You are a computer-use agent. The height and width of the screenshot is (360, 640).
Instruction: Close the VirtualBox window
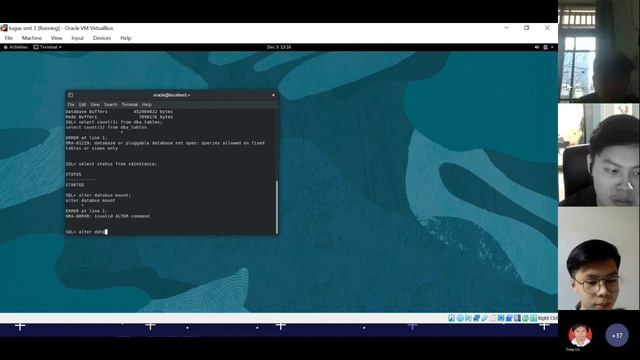pyautogui.click(x=547, y=28)
